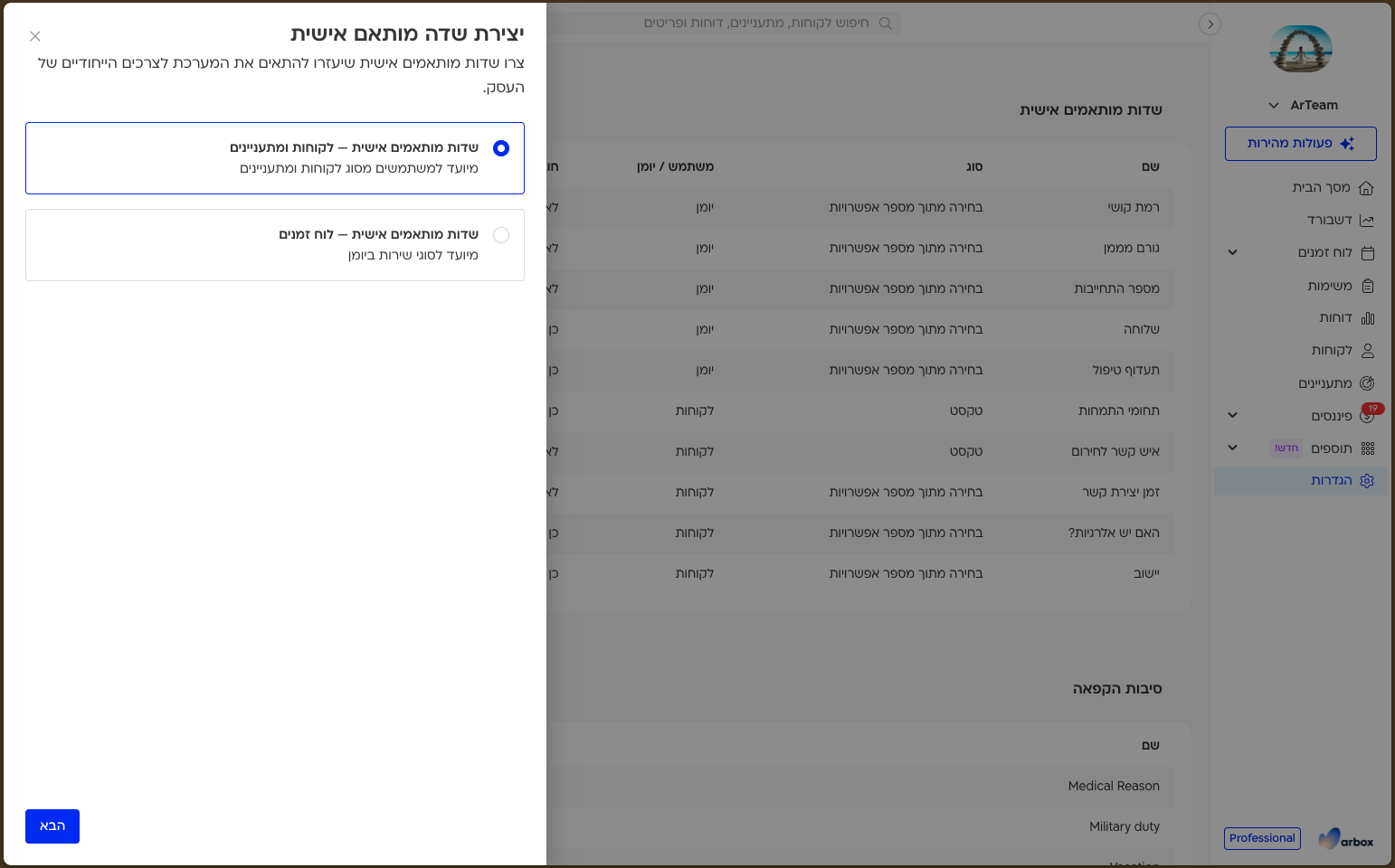
Task: Select the clients and leads custom fields radio
Action: coord(501,148)
